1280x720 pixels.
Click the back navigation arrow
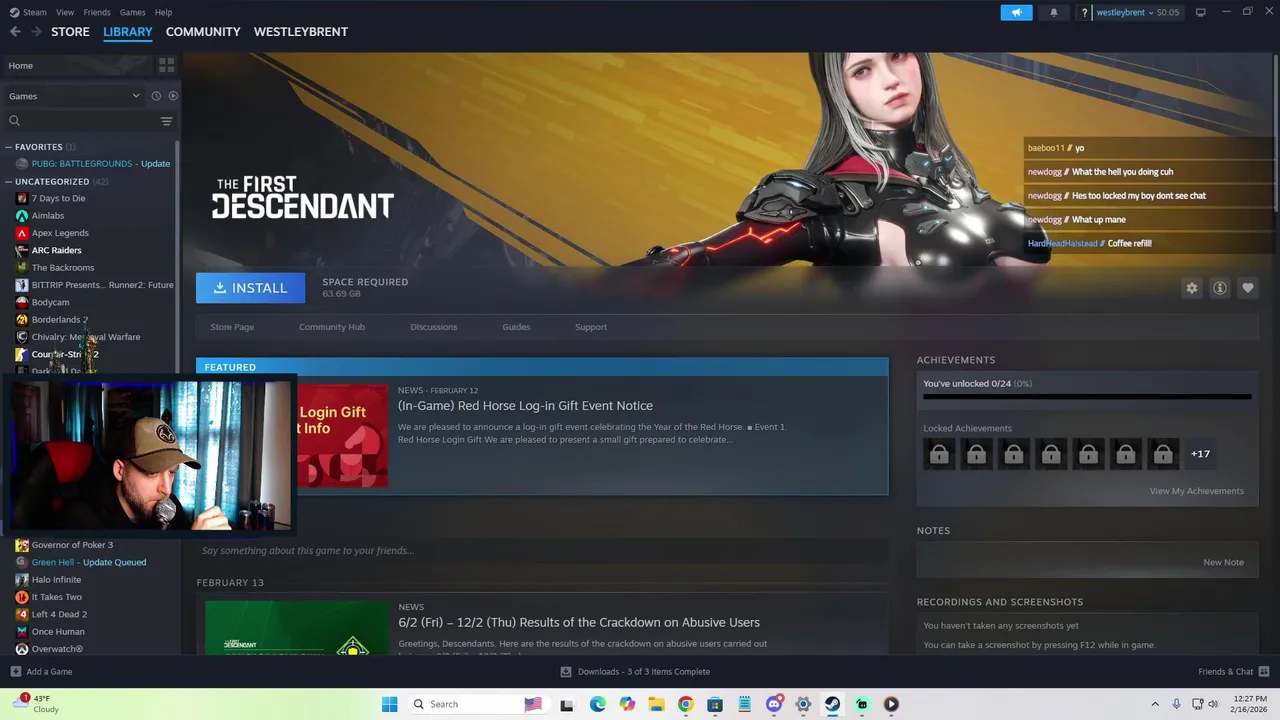pyautogui.click(x=15, y=32)
